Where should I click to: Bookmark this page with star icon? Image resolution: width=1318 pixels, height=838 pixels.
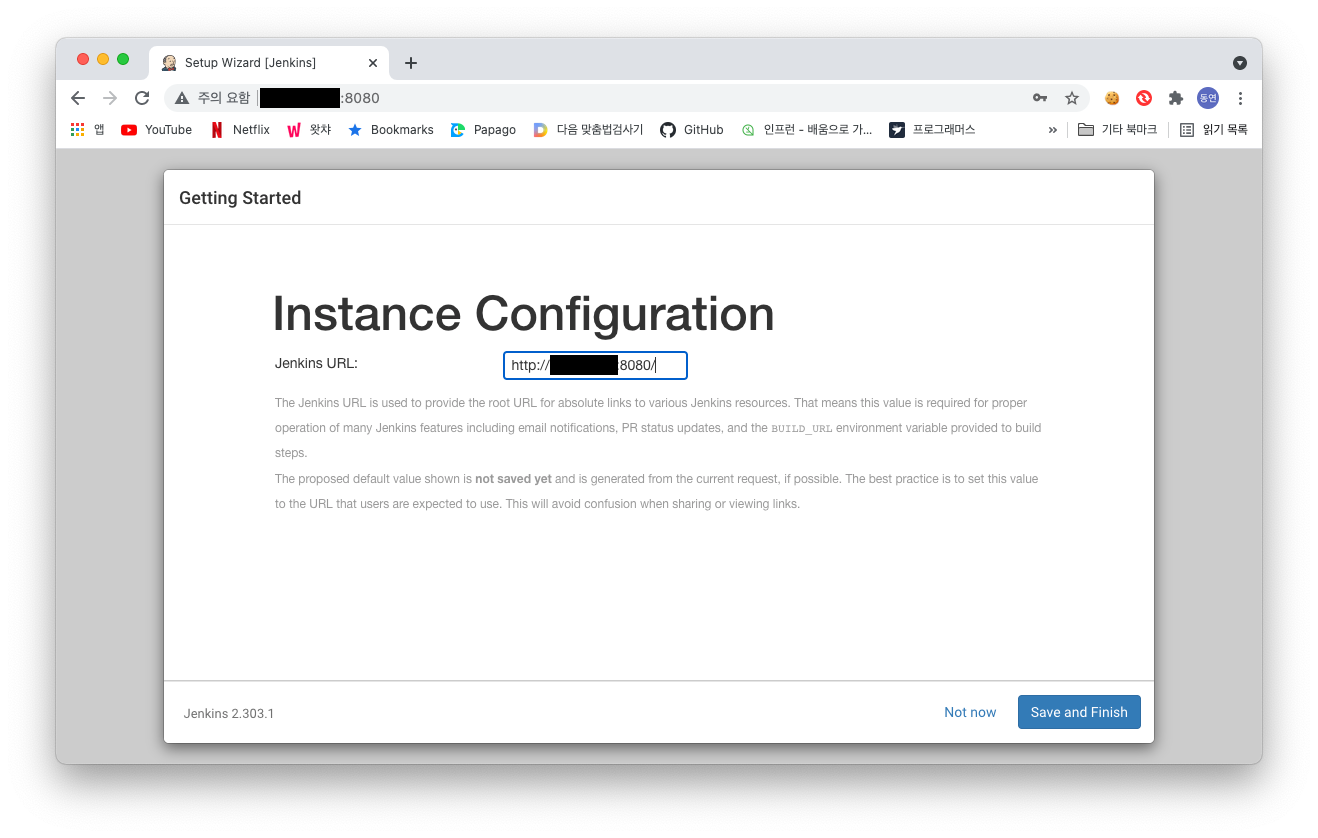pos(1072,98)
